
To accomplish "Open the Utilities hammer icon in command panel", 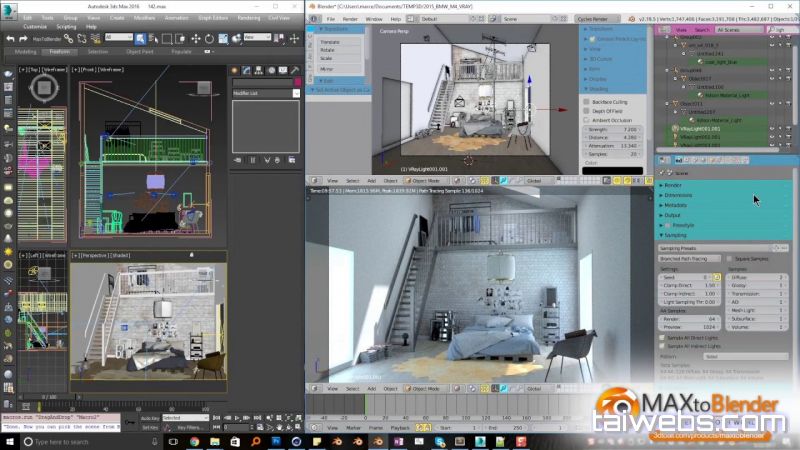I will pos(293,72).
